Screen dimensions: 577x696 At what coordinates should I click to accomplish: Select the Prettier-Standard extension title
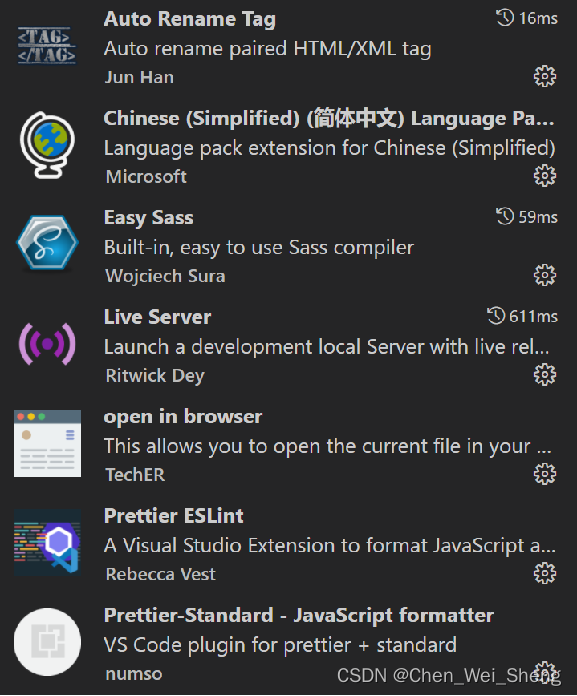point(299,616)
